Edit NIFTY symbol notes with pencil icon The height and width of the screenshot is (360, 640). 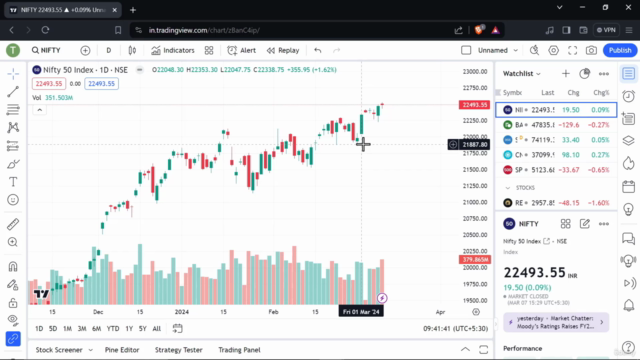584,224
